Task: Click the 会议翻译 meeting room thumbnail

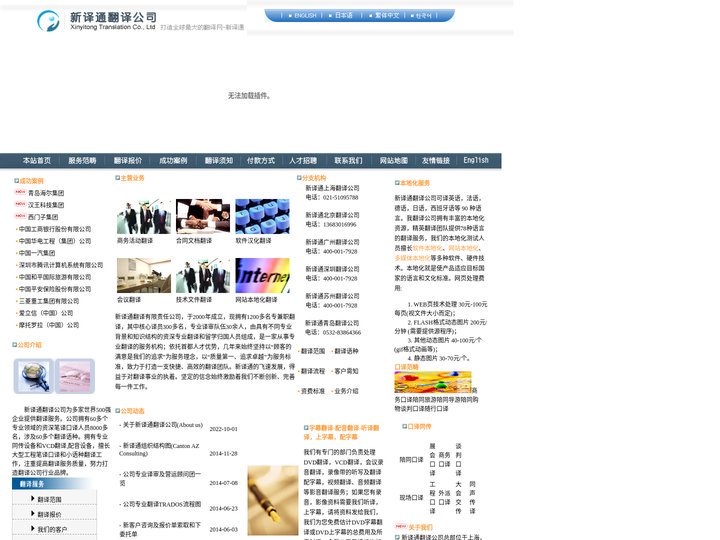Action: click(x=144, y=275)
